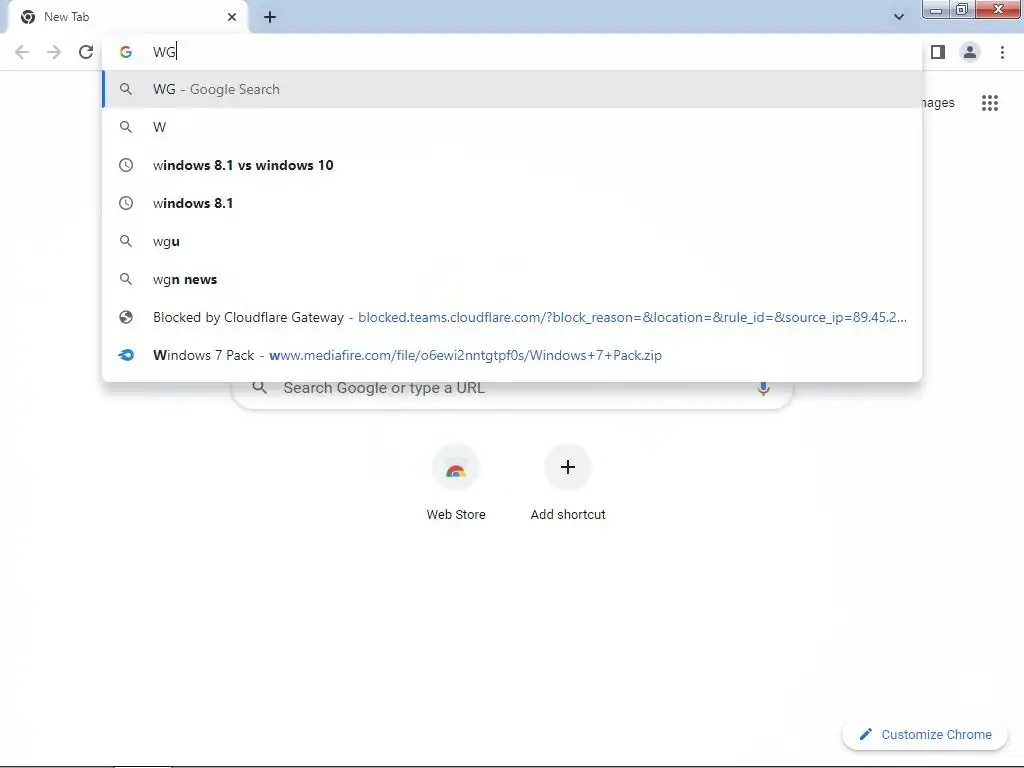The width and height of the screenshot is (1024, 768).
Task: Click magnifier icon beside 'wgn news'
Action: pos(126,279)
